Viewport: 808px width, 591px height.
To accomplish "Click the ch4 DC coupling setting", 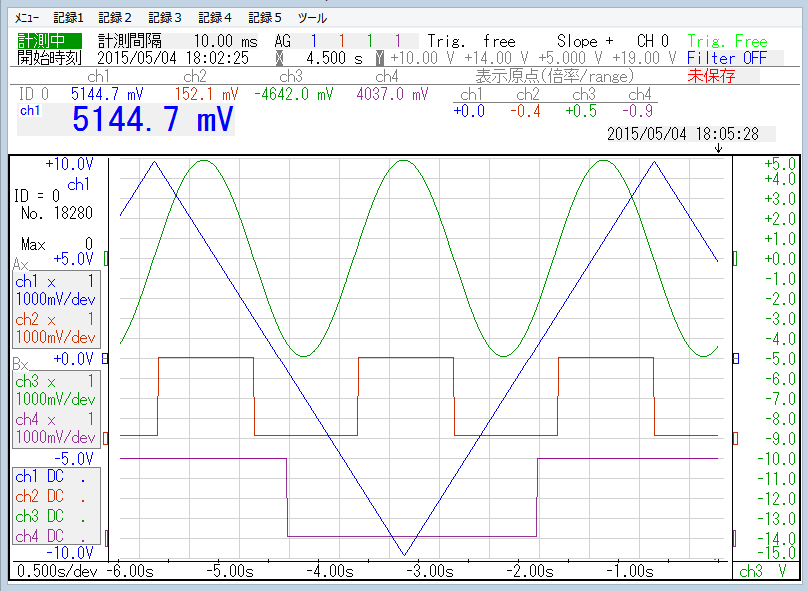I will (x=50, y=536).
